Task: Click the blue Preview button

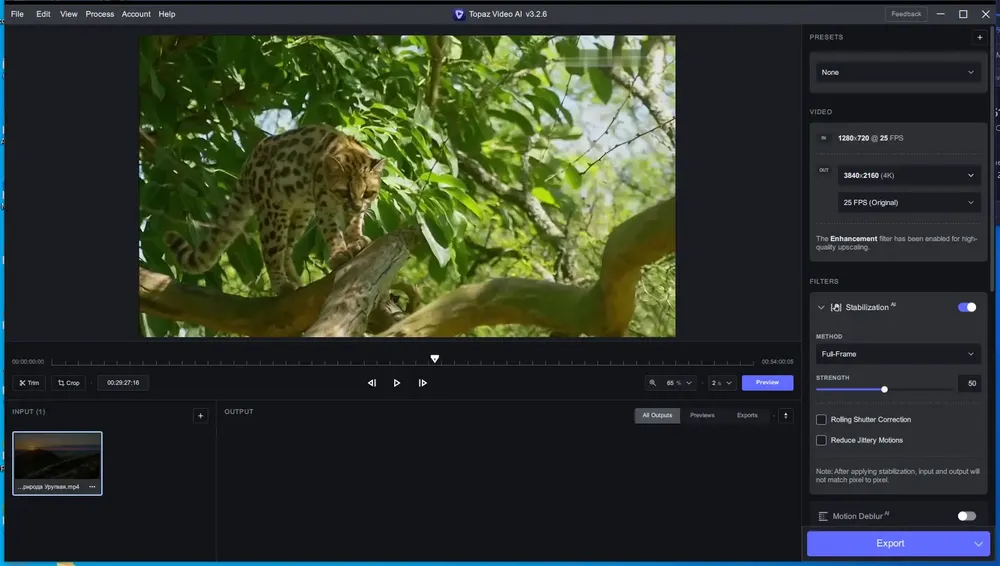Action: pos(767,383)
